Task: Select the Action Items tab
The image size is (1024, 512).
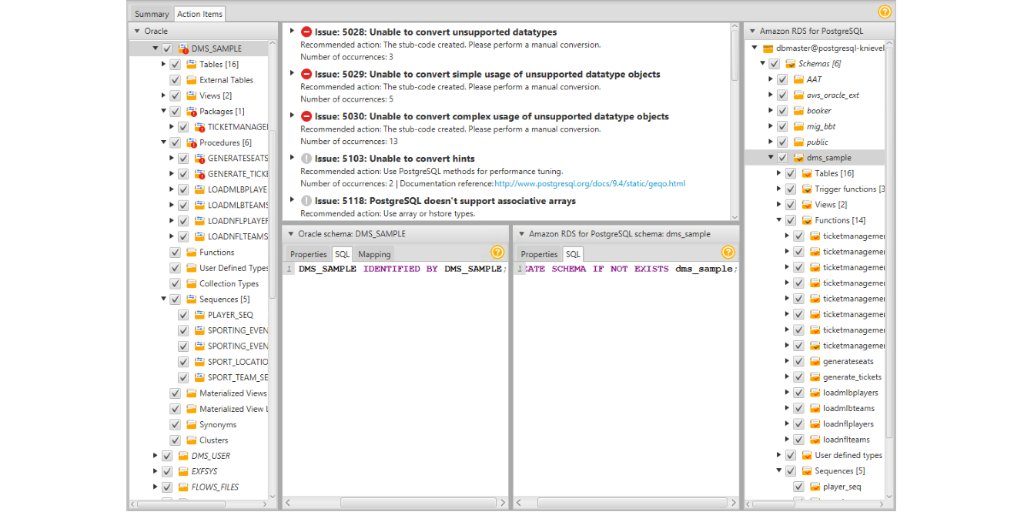Action: (x=200, y=14)
